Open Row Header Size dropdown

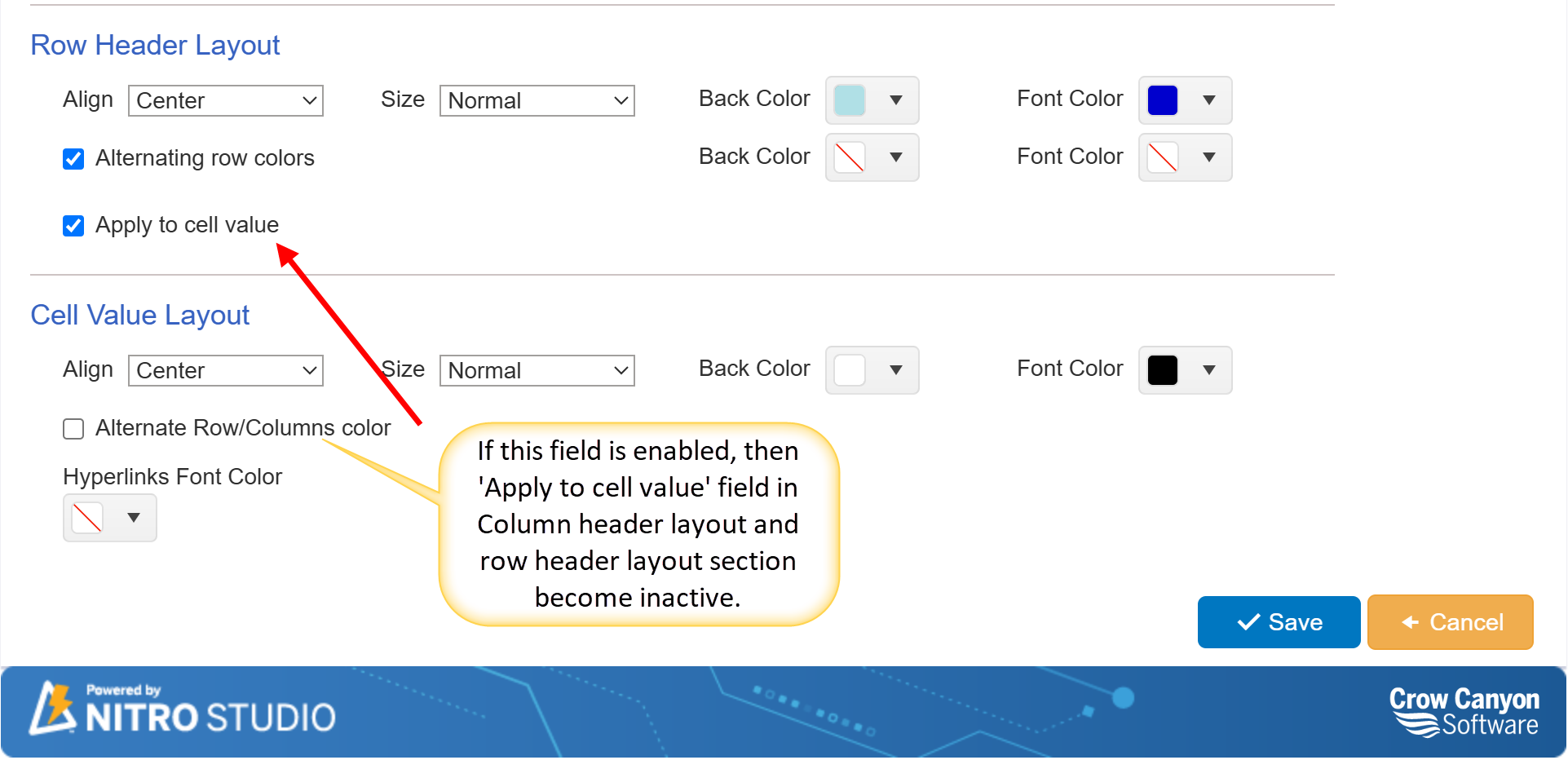(x=537, y=101)
